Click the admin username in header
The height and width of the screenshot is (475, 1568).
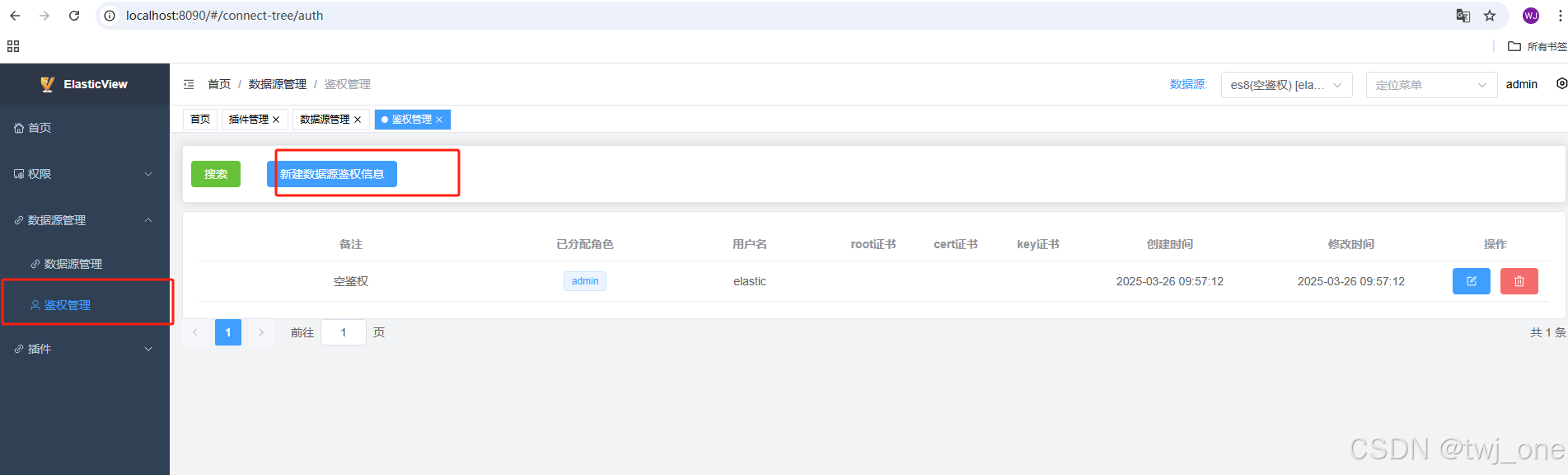tap(1522, 84)
